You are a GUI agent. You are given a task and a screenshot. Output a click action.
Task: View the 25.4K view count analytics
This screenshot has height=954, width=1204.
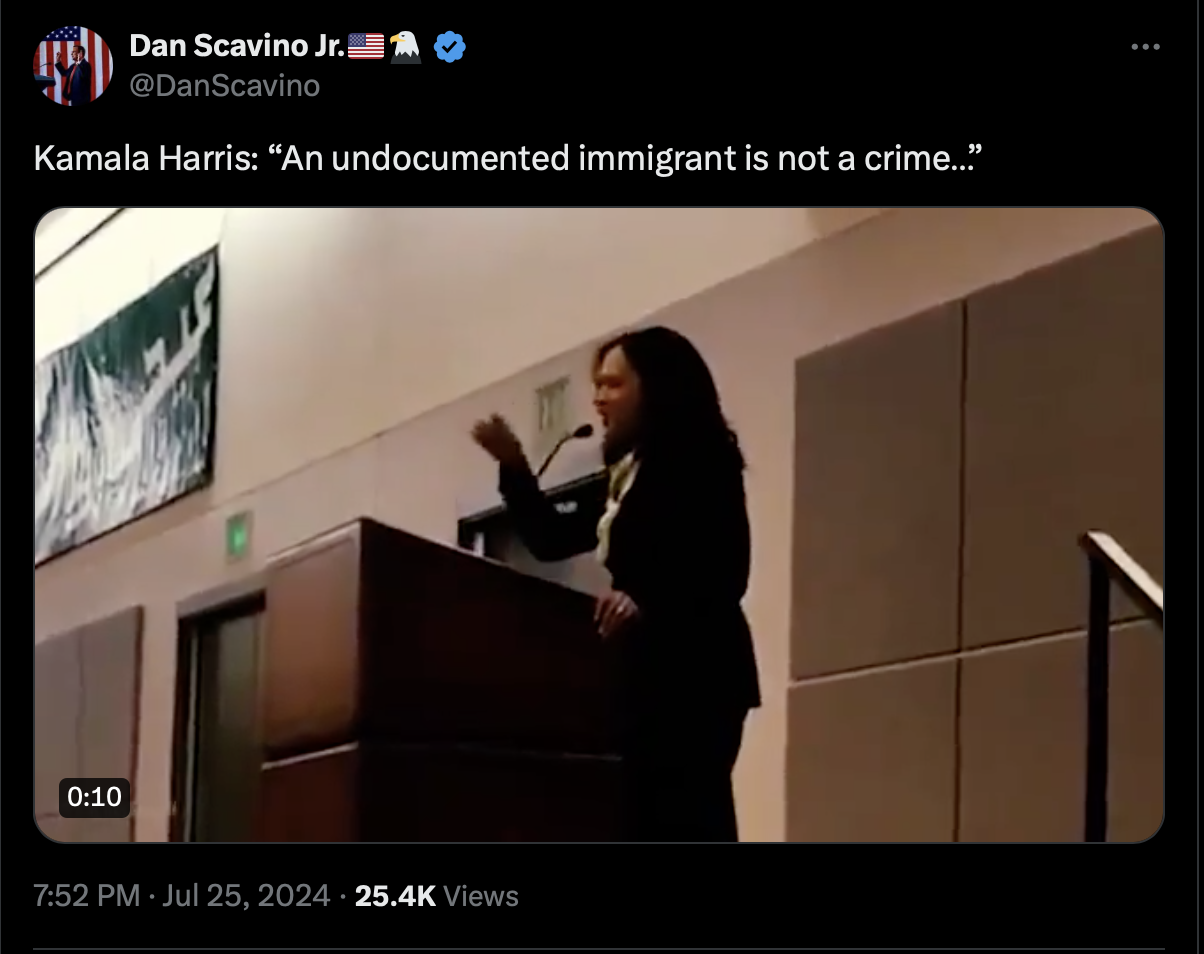coord(395,895)
